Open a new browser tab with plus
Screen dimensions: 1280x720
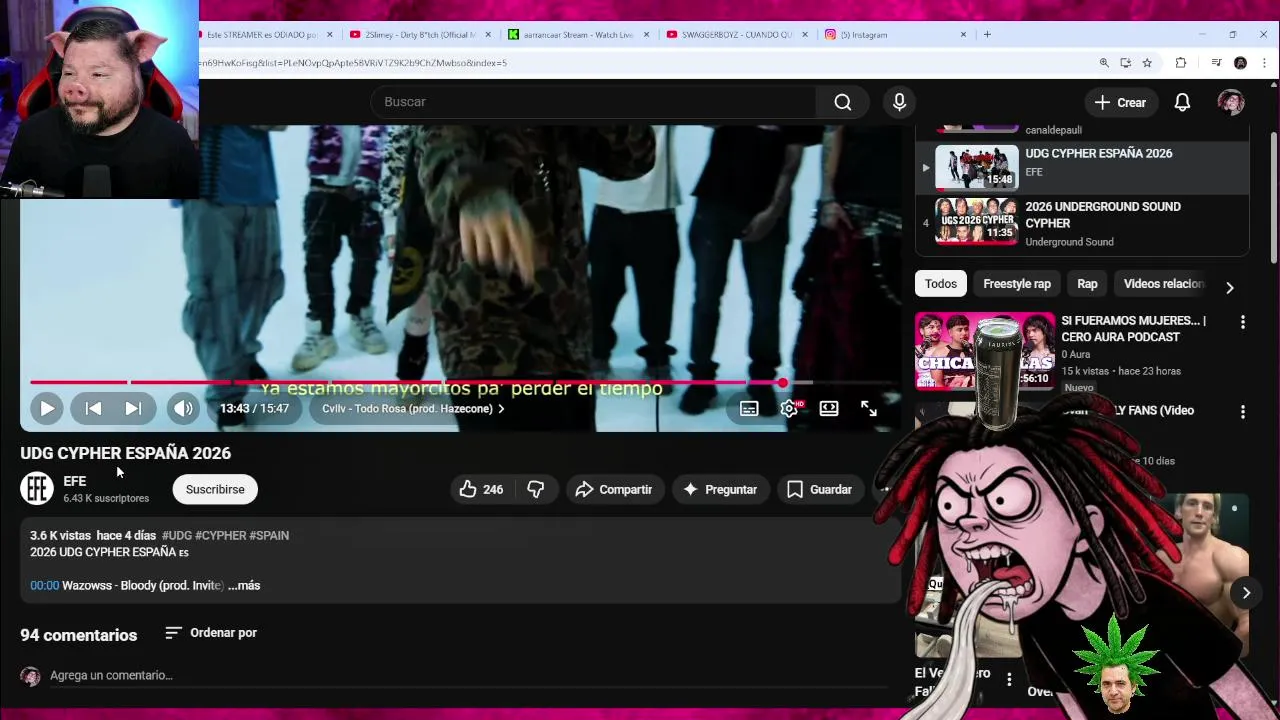pyautogui.click(x=987, y=34)
